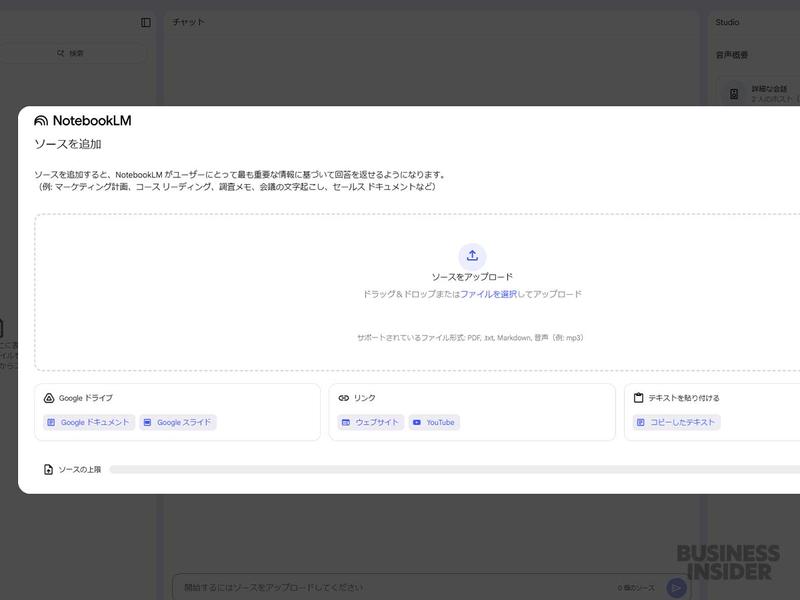Choose the Google スライド source chip

tap(178, 422)
